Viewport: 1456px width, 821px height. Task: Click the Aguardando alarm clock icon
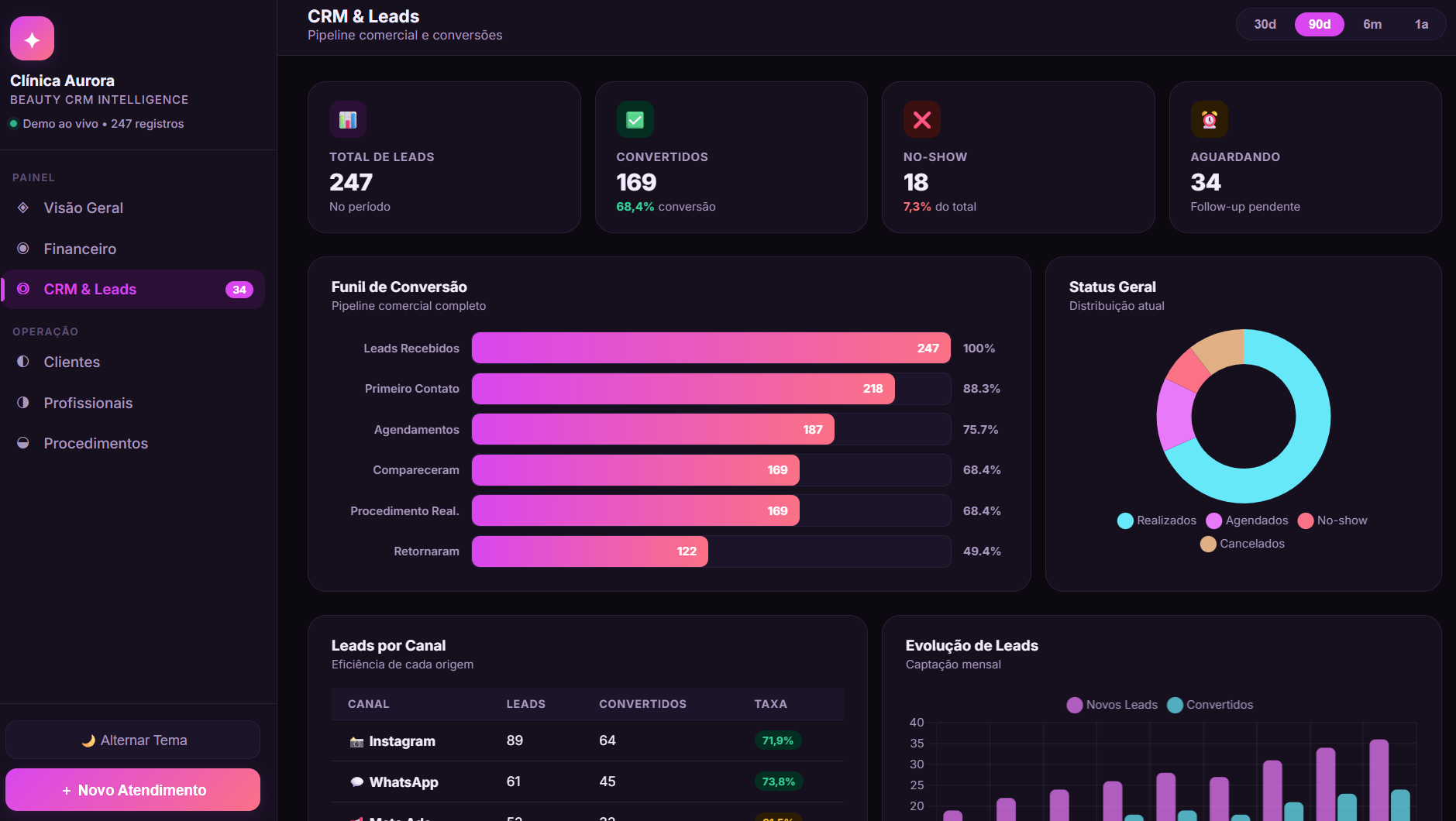1210,119
